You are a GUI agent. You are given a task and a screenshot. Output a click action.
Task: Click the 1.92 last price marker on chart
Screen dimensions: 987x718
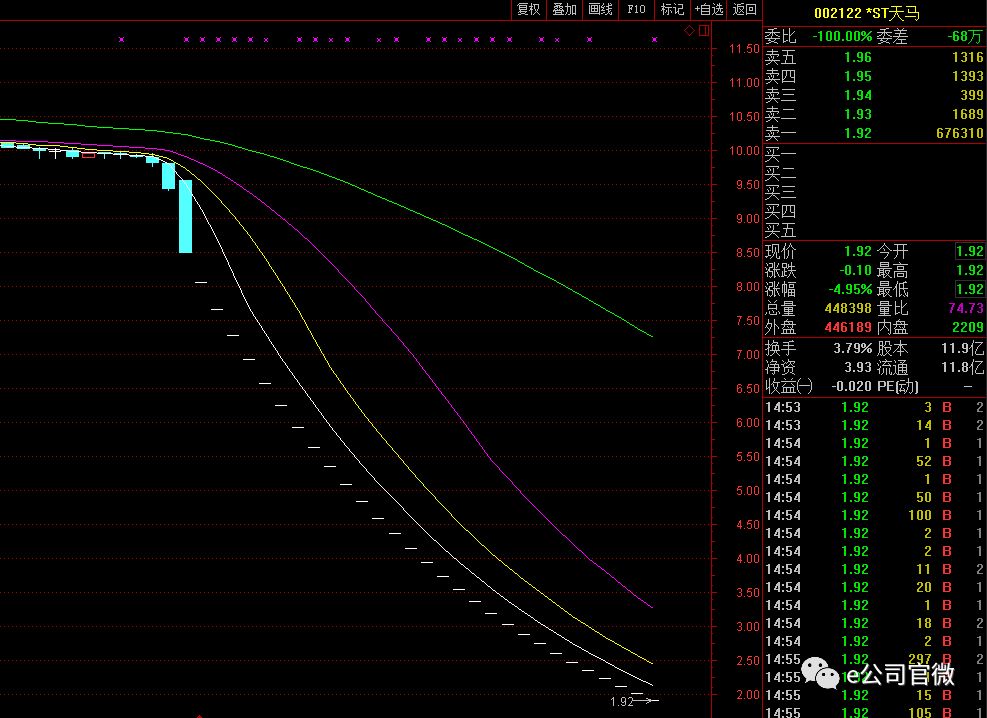tap(622, 701)
